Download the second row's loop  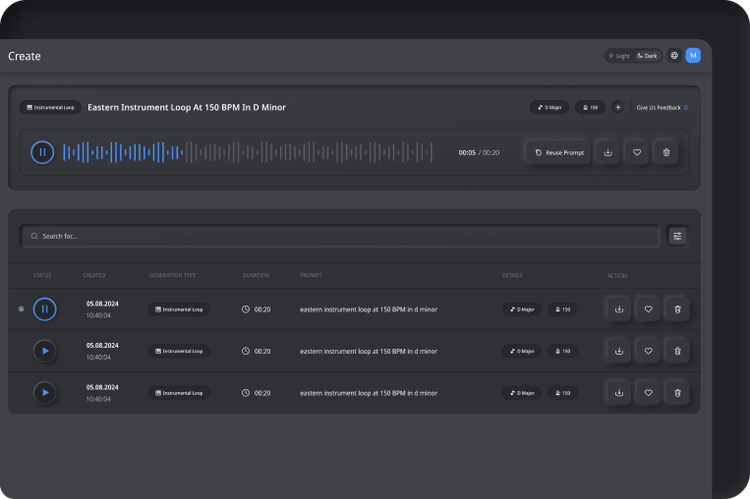tap(619, 351)
